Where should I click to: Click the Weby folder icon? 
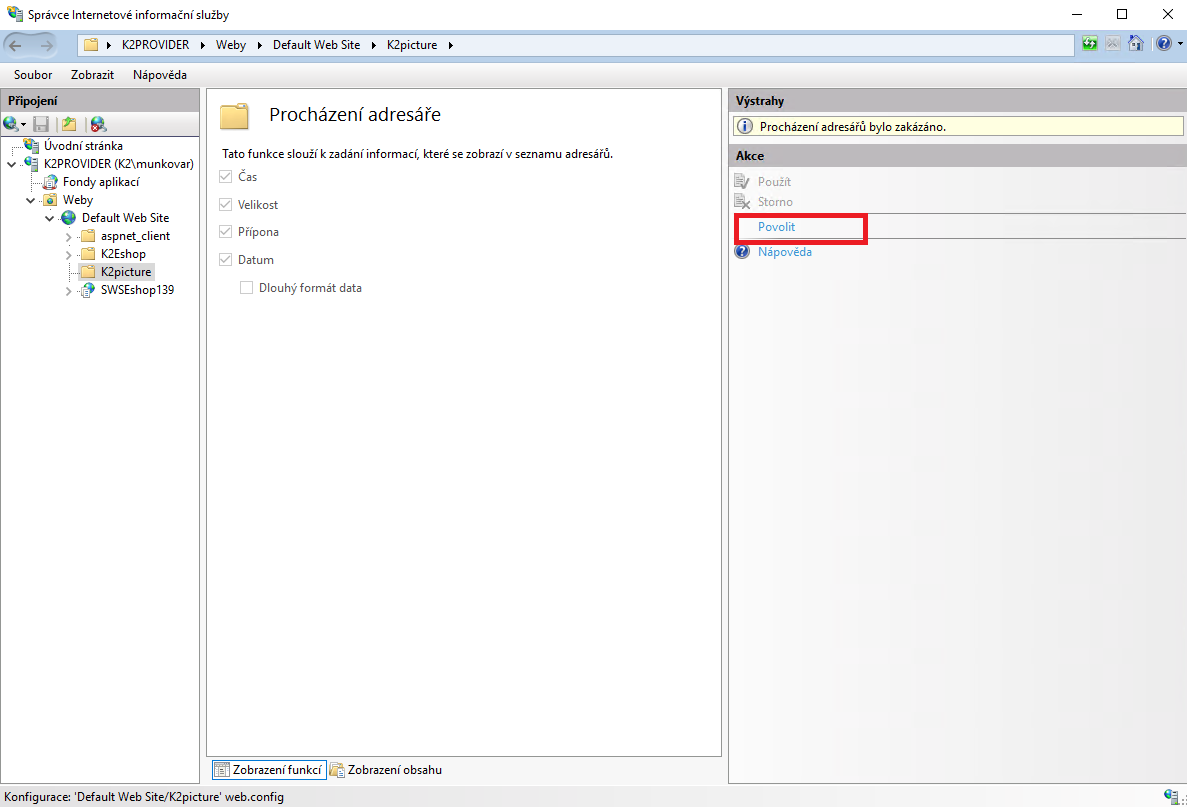point(50,200)
